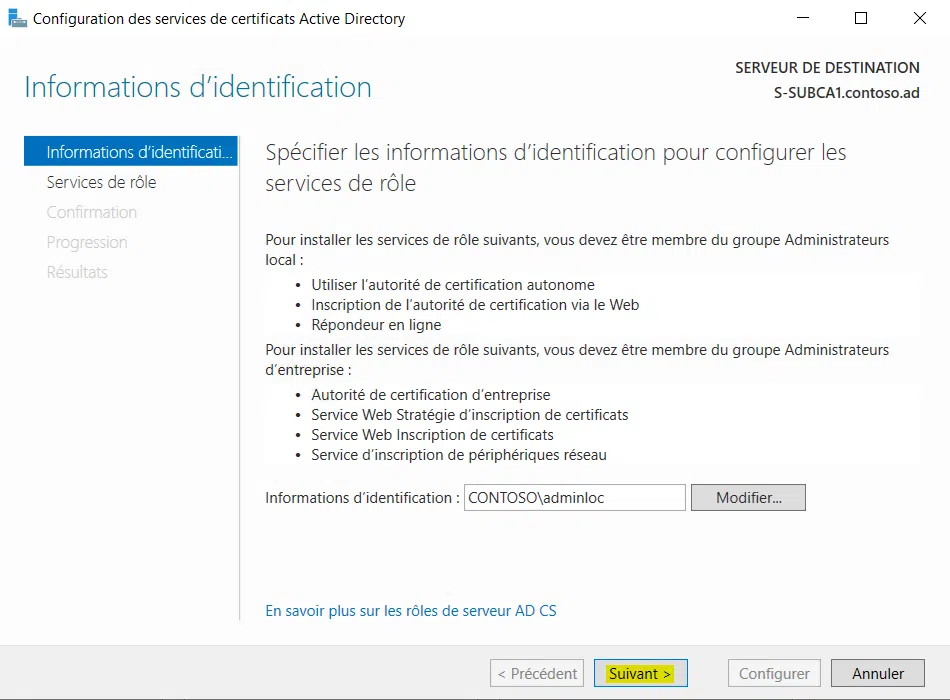Click the Autorité de certification d'entreprise entry
The width and height of the screenshot is (950, 700).
click(x=431, y=394)
